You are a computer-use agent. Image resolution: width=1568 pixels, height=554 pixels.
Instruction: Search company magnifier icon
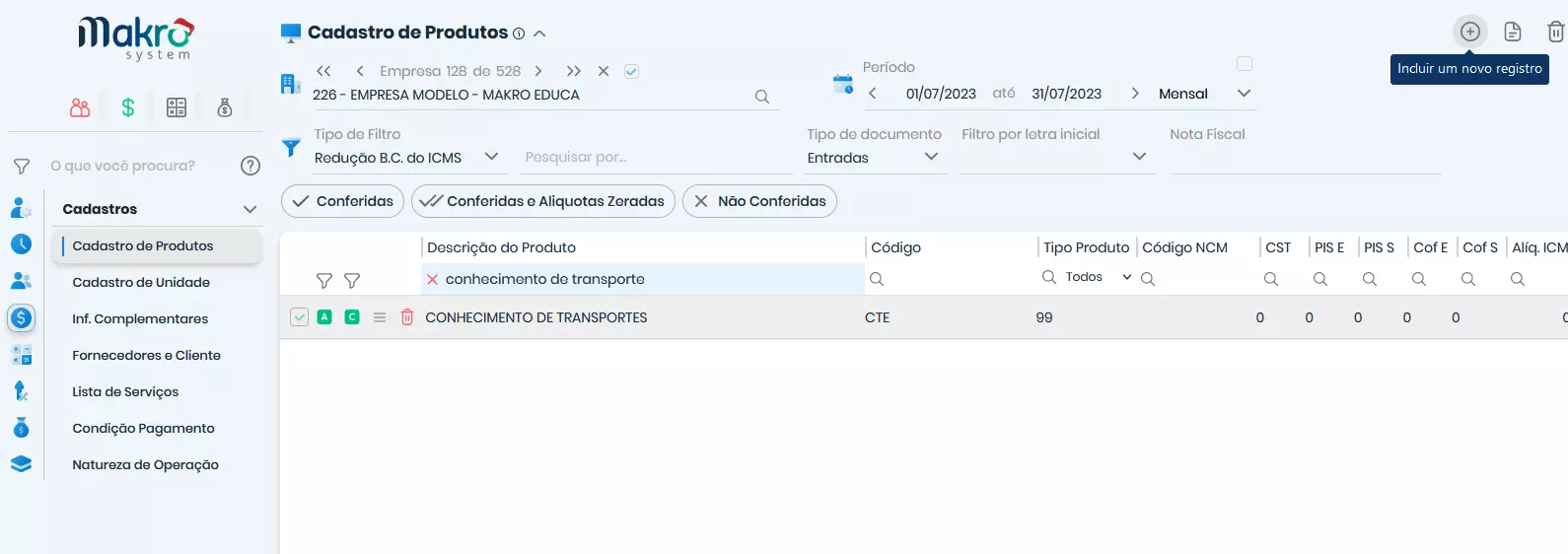click(x=761, y=97)
